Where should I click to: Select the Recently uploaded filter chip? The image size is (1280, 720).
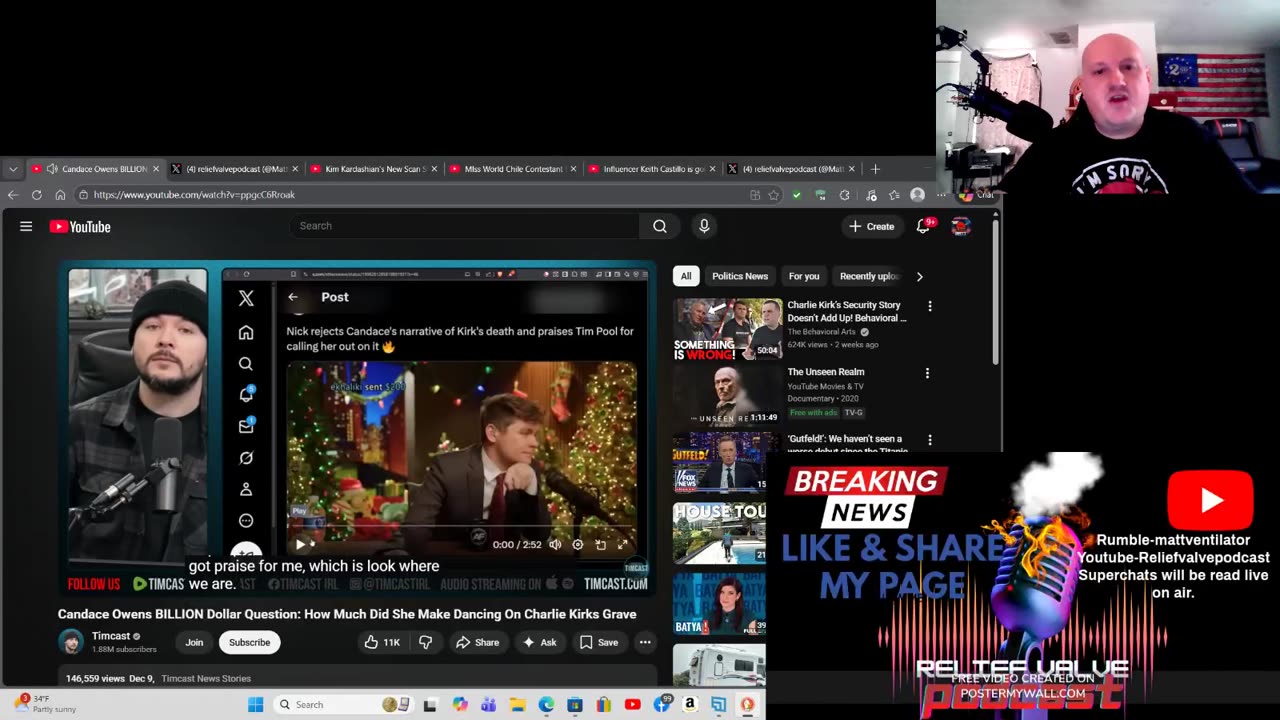tap(869, 276)
